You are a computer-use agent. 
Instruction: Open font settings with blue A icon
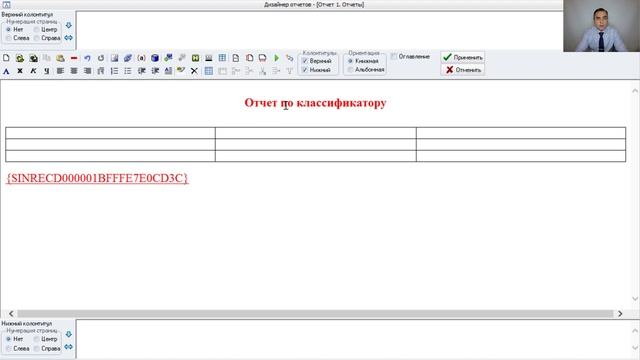(6, 71)
